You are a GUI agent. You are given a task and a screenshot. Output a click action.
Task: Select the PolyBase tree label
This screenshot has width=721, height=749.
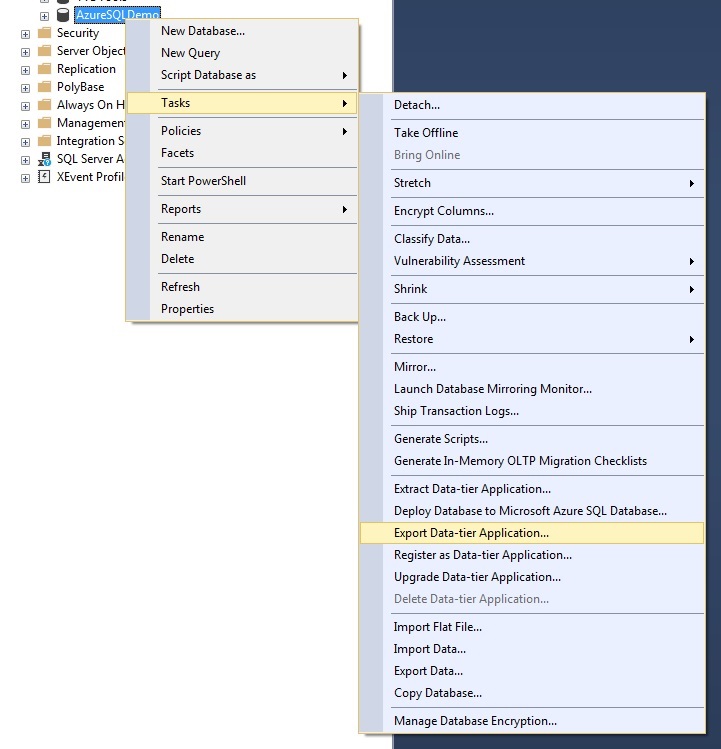point(80,87)
